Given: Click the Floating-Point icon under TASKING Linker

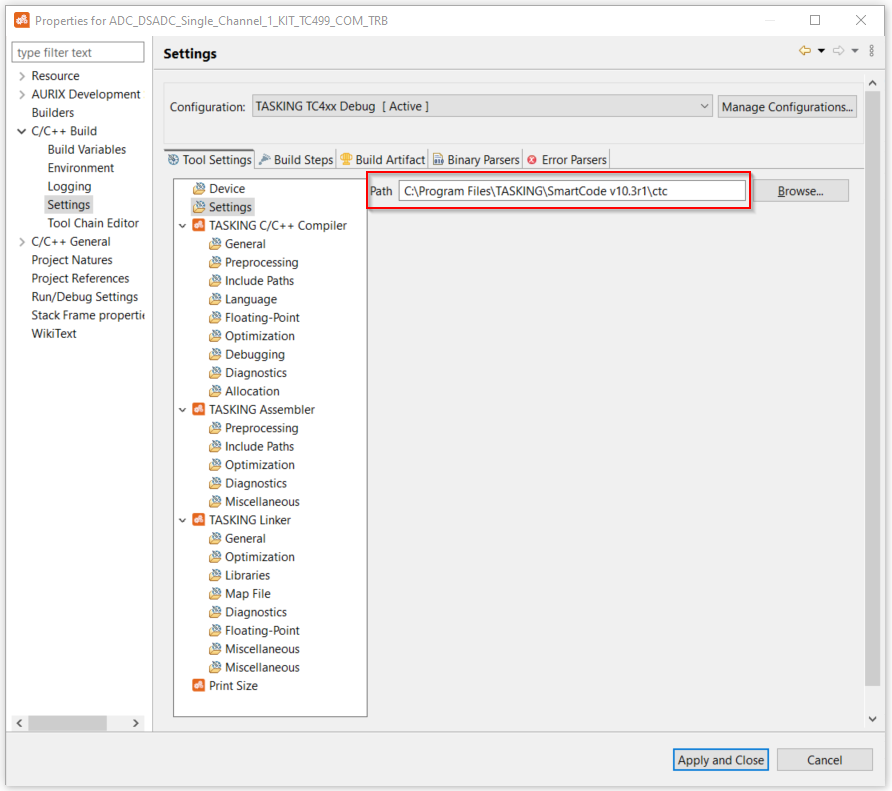Looking at the screenshot, I should pyautogui.click(x=215, y=630).
